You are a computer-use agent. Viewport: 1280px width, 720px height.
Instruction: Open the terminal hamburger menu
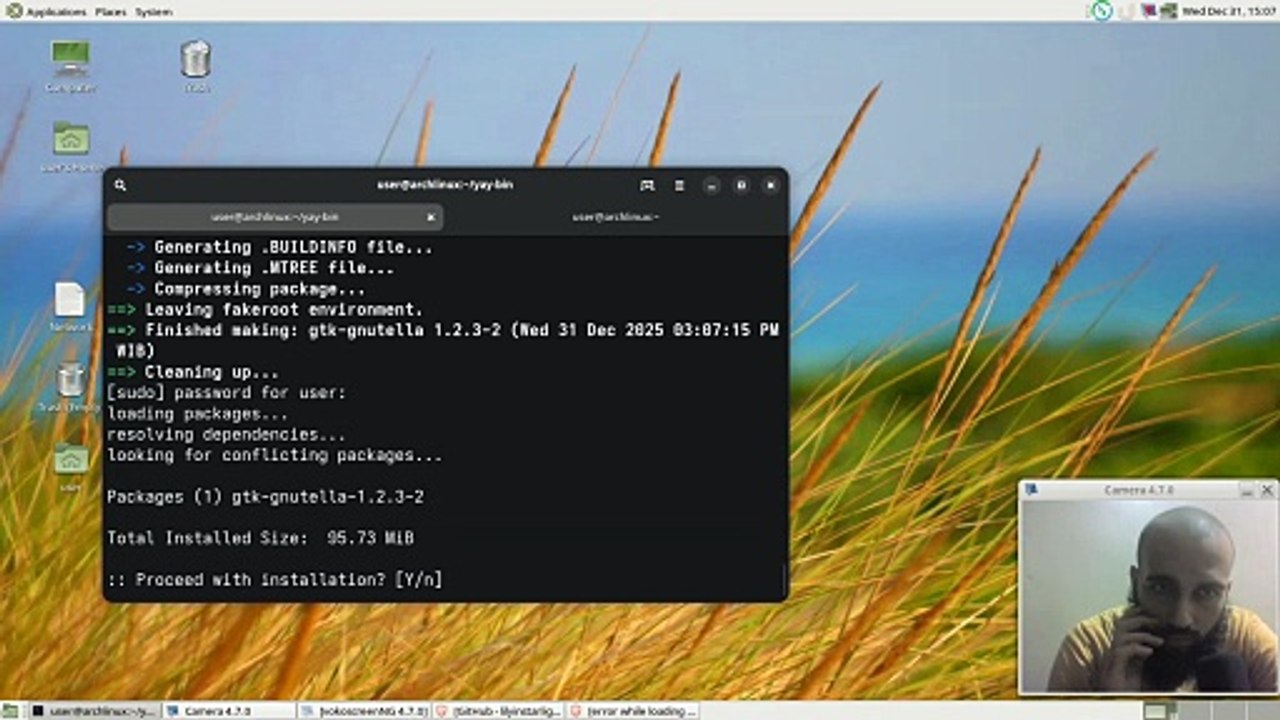click(x=679, y=185)
